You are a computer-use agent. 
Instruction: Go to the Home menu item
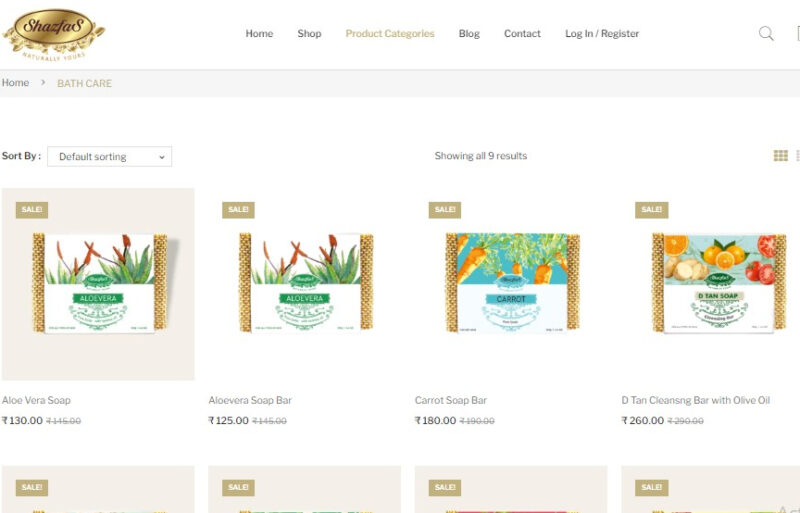click(x=259, y=34)
